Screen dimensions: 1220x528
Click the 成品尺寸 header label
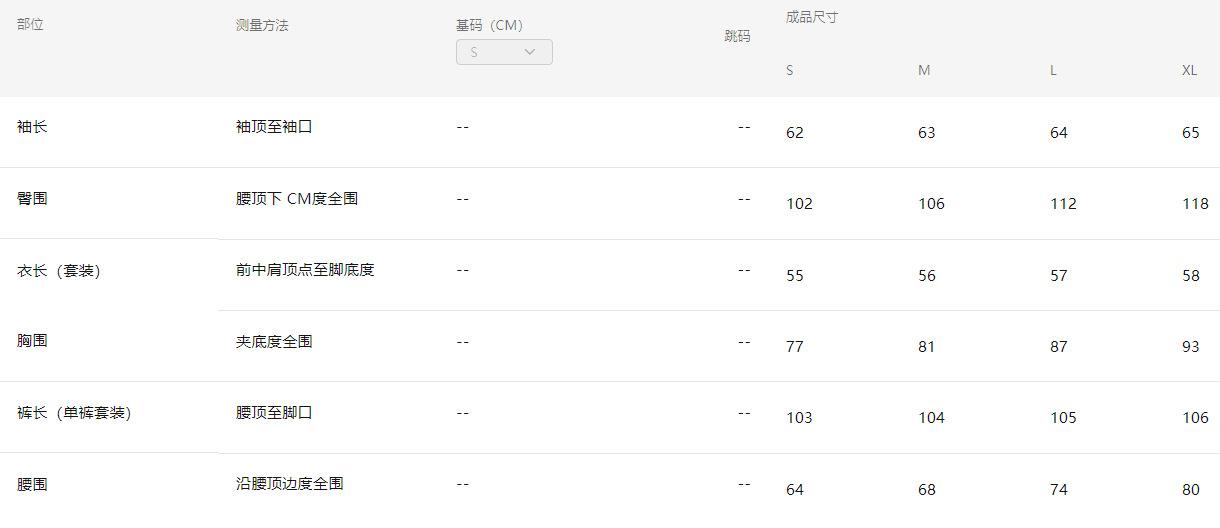pyautogui.click(x=811, y=17)
